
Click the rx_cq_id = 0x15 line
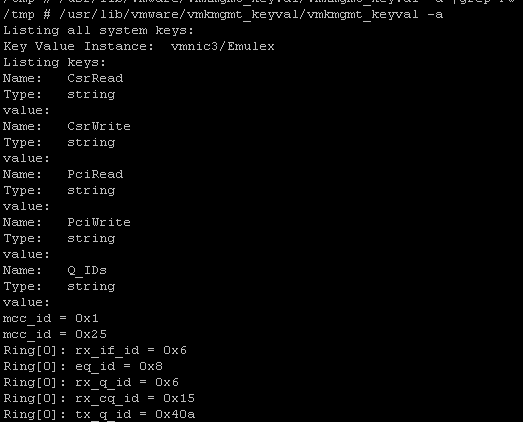click(99, 399)
